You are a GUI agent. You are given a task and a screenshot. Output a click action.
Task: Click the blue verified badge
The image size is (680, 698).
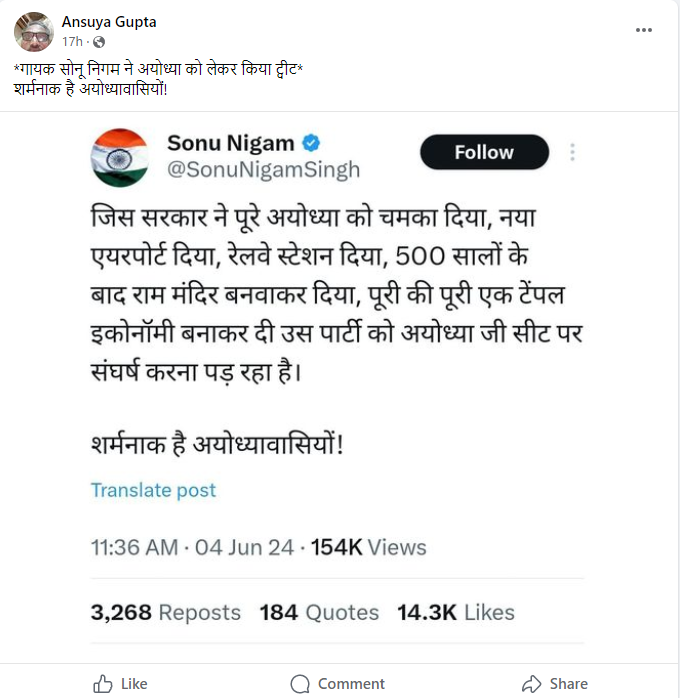click(x=312, y=143)
